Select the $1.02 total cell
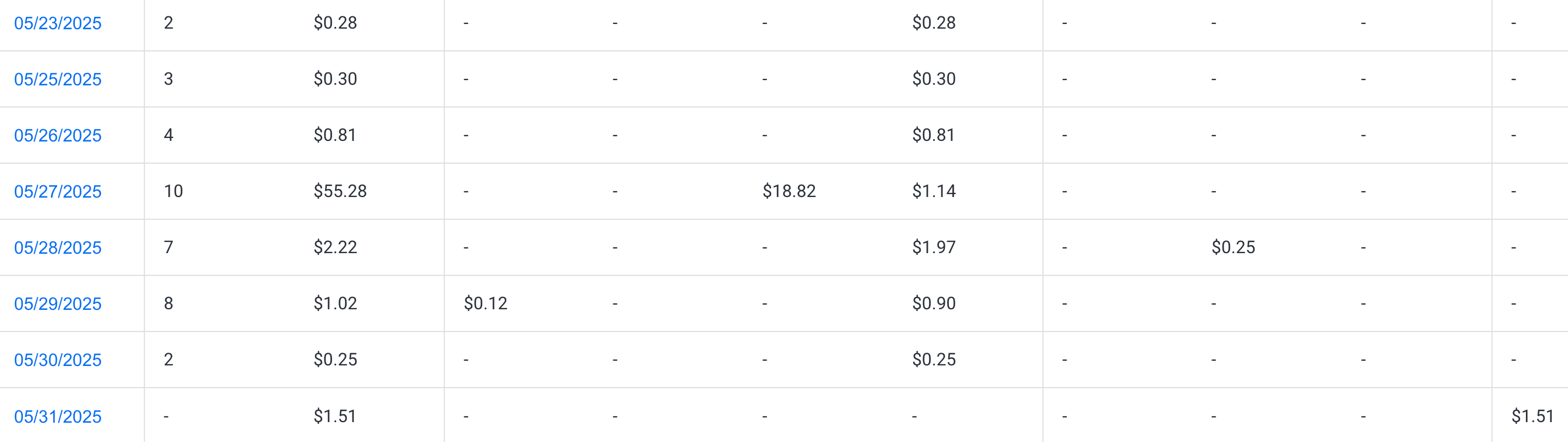 336,303
